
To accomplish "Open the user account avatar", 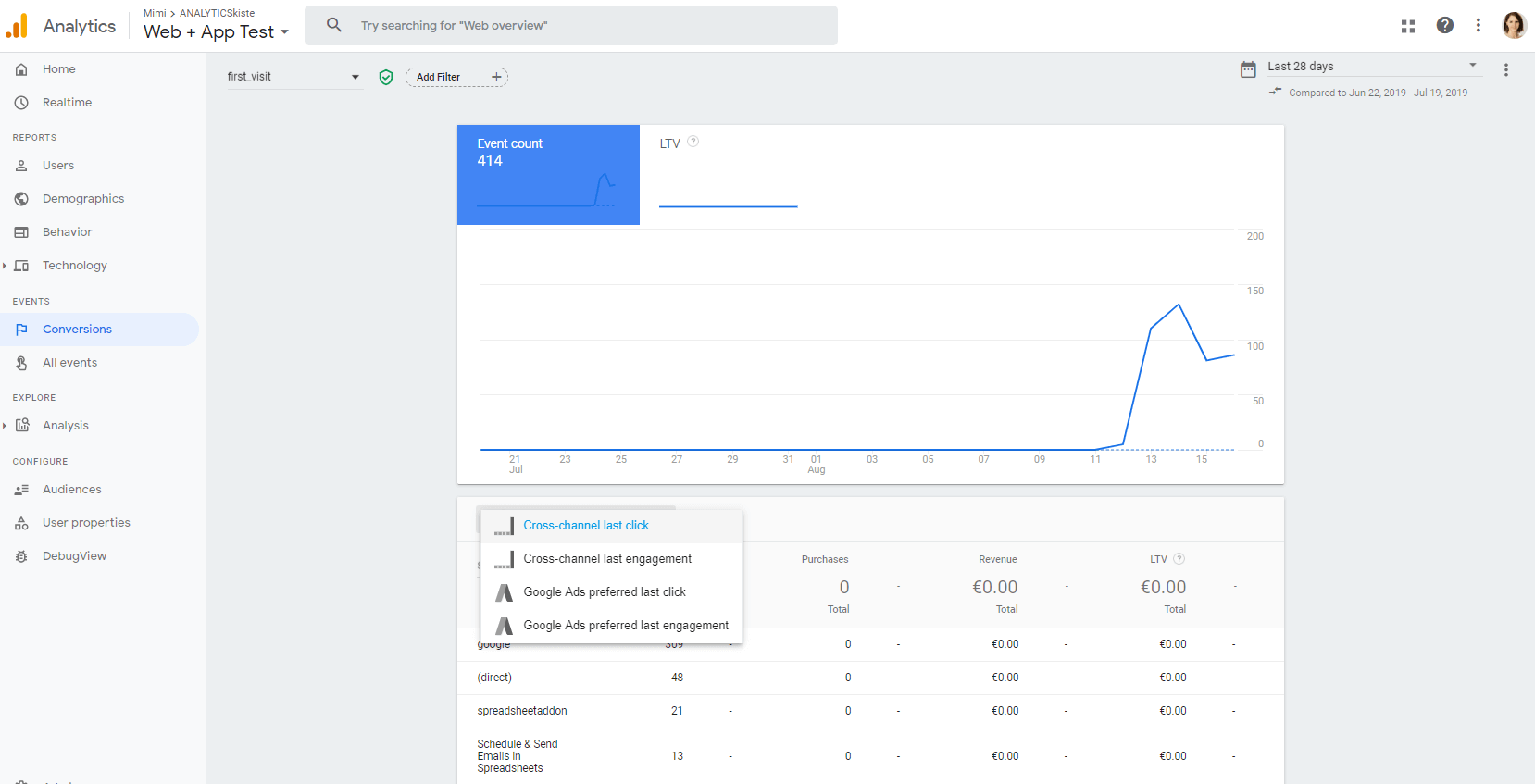I will click(x=1514, y=26).
